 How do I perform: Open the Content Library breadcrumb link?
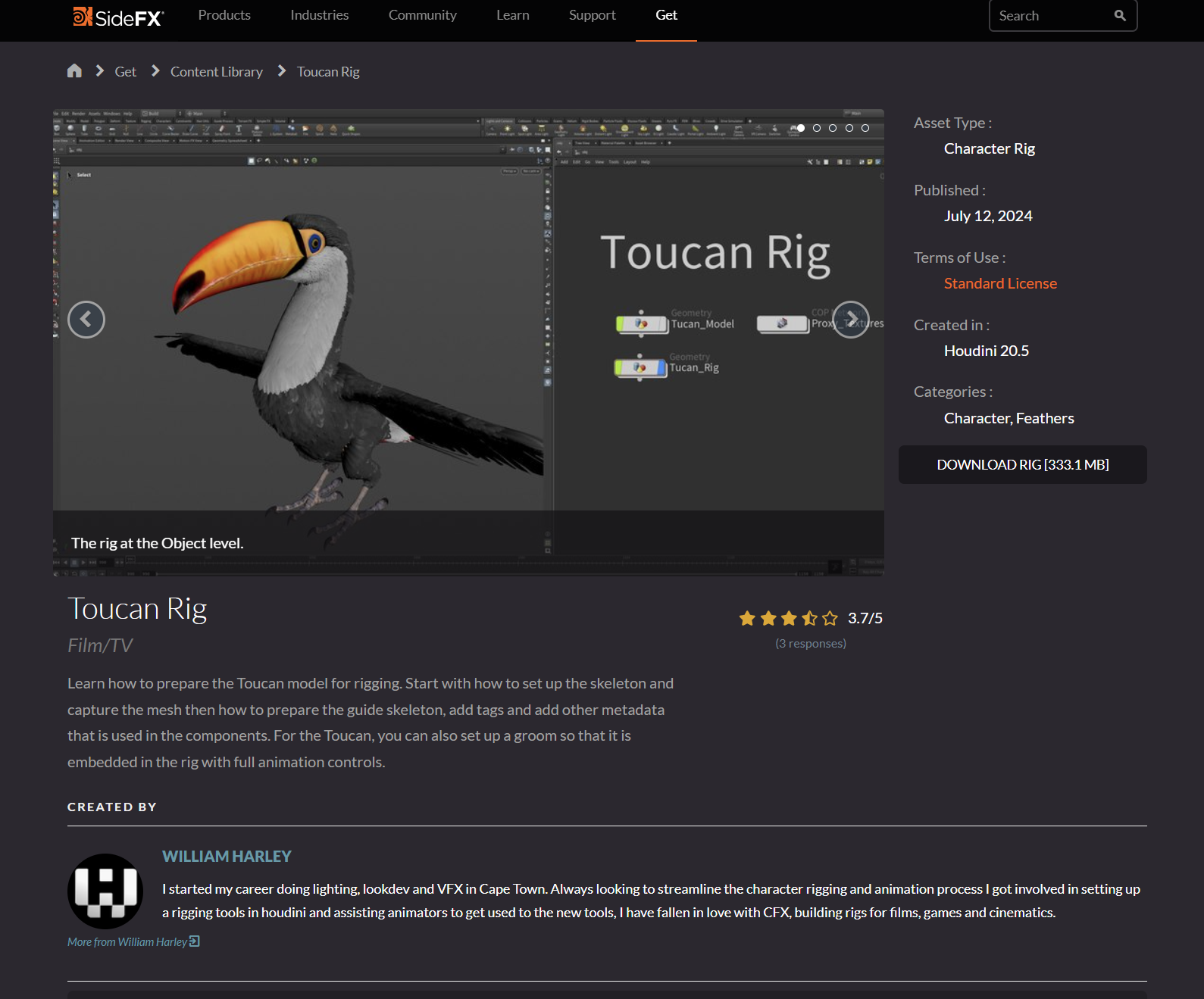(217, 72)
